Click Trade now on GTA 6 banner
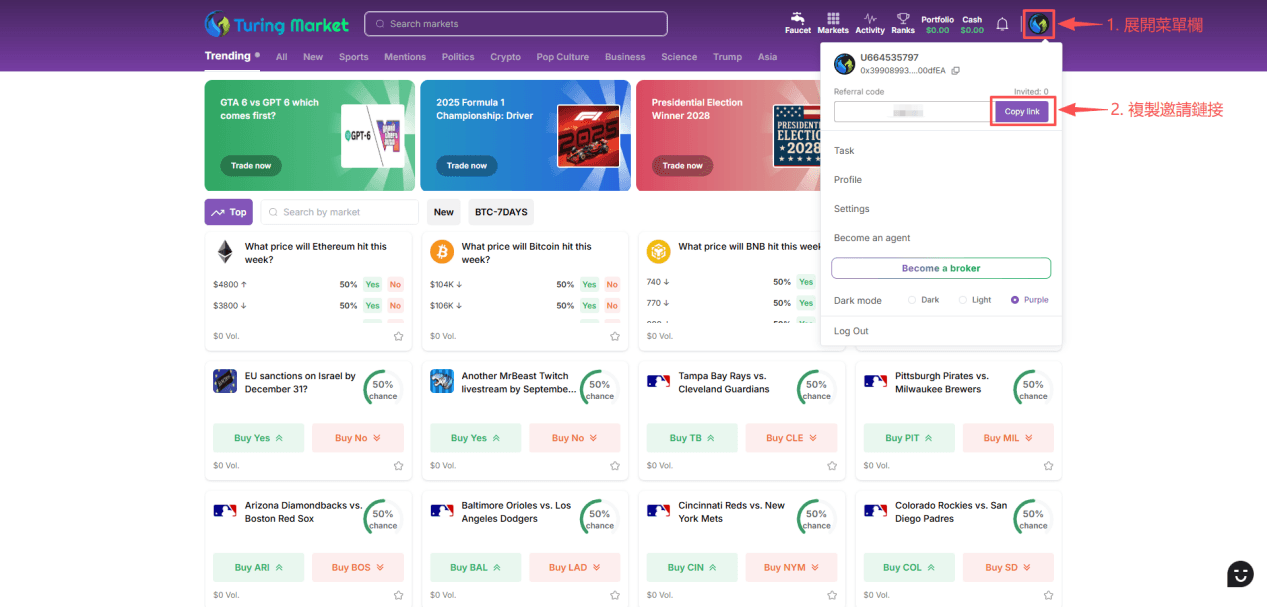Screen dimensions: 1267x607 point(251,166)
